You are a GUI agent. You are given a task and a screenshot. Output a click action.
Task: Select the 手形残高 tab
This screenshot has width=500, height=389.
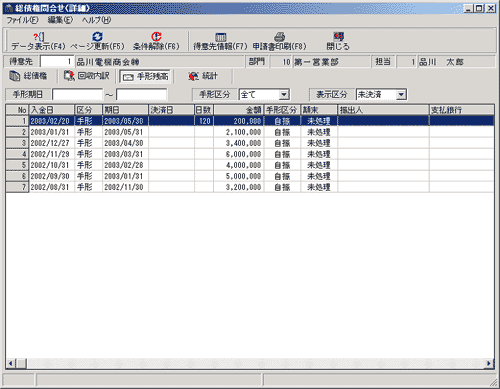pyautogui.click(x=145, y=77)
